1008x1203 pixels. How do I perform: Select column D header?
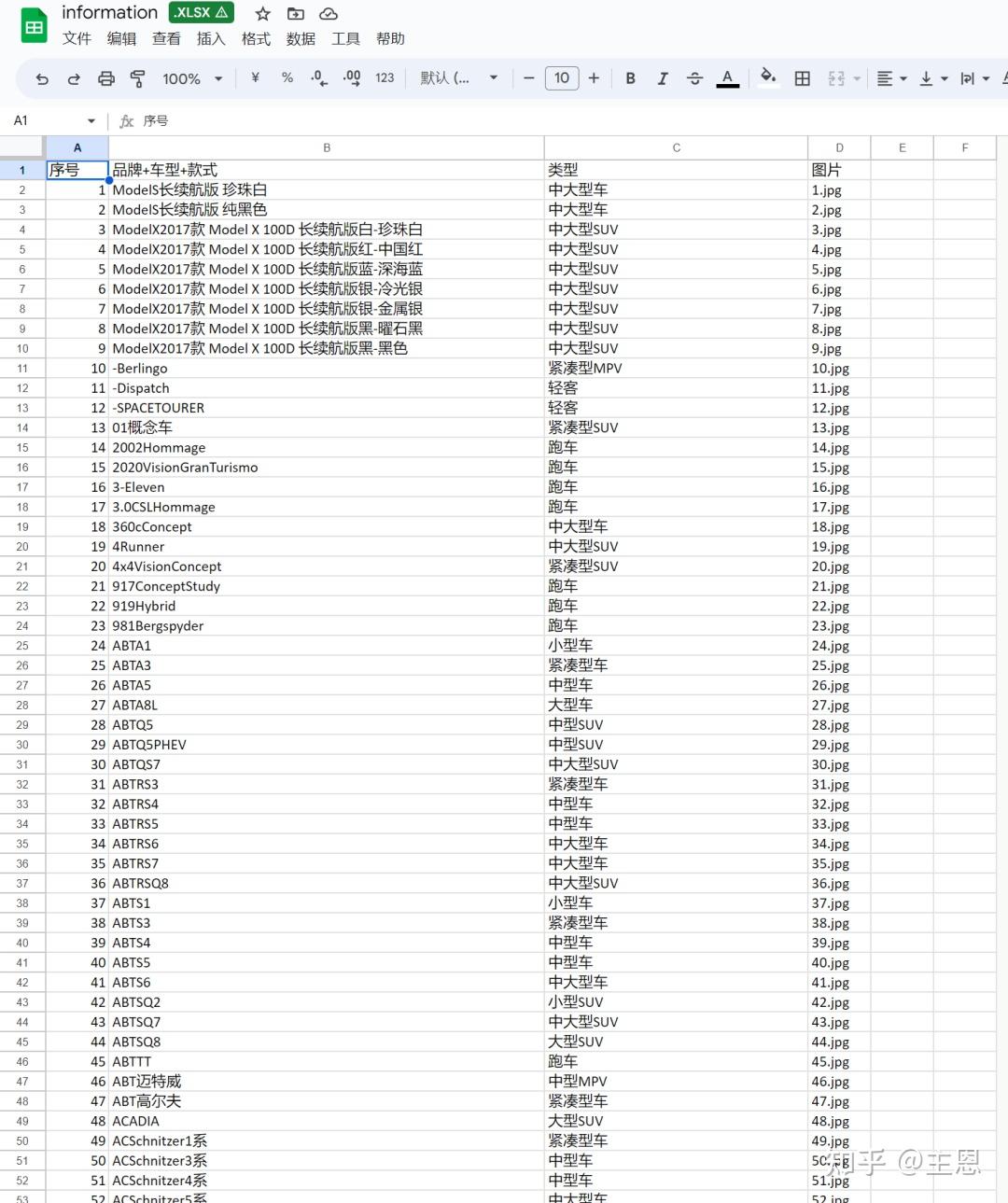[x=839, y=147]
